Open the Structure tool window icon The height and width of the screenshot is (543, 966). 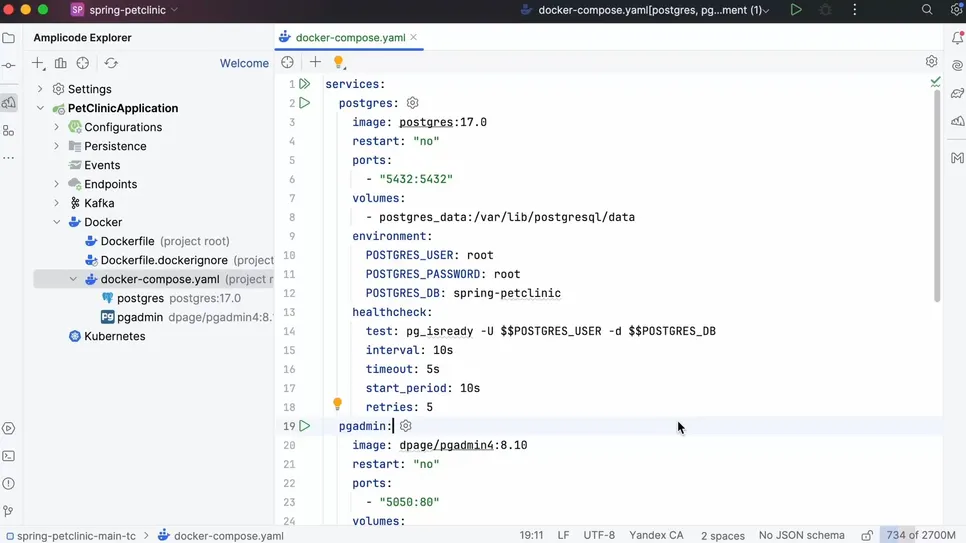click(x=9, y=131)
